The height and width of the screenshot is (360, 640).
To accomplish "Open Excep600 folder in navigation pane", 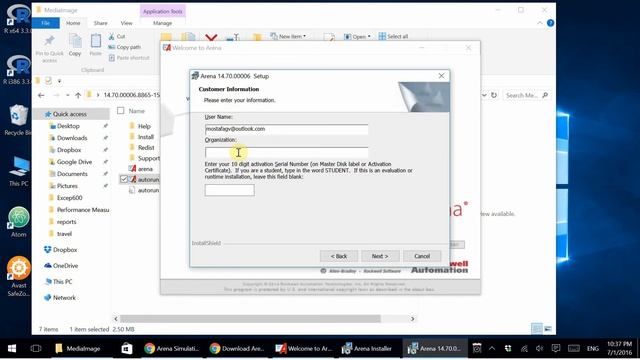I will coord(69,198).
